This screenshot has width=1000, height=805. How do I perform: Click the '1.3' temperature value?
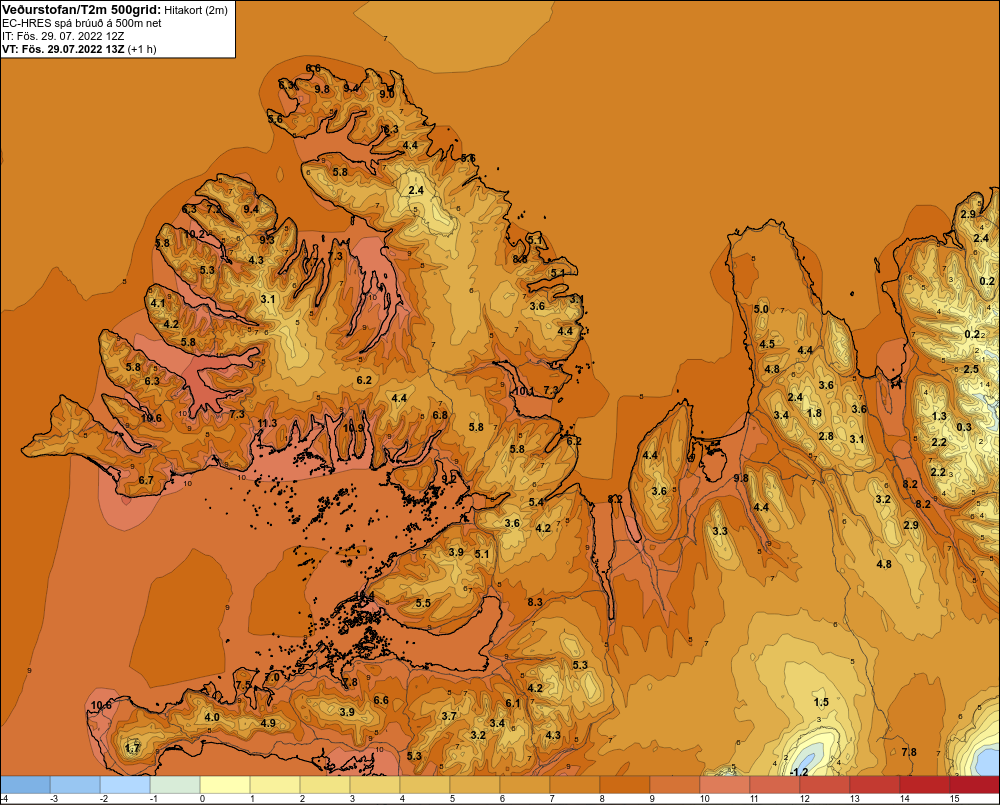[939, 416]
